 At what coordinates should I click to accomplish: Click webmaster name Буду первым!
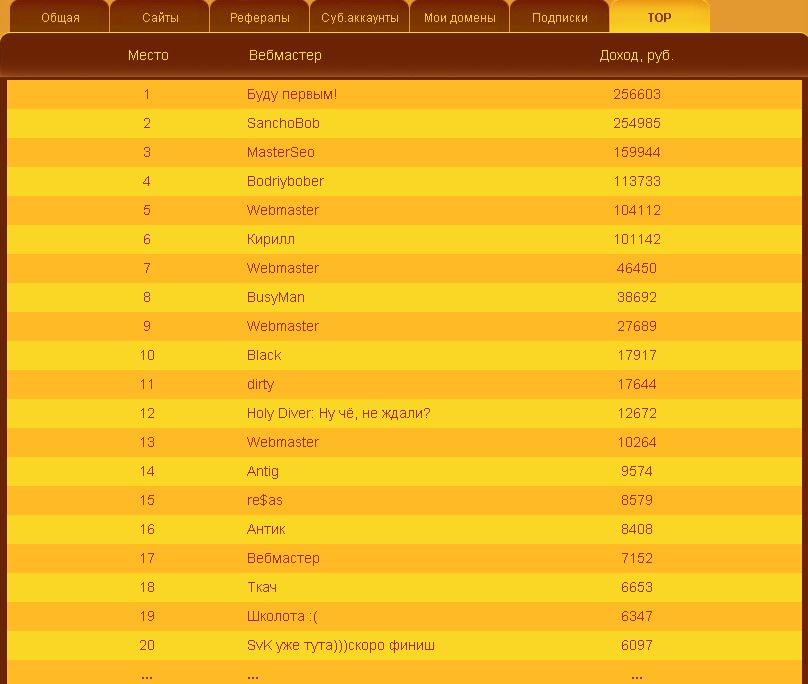pos(292,94)
